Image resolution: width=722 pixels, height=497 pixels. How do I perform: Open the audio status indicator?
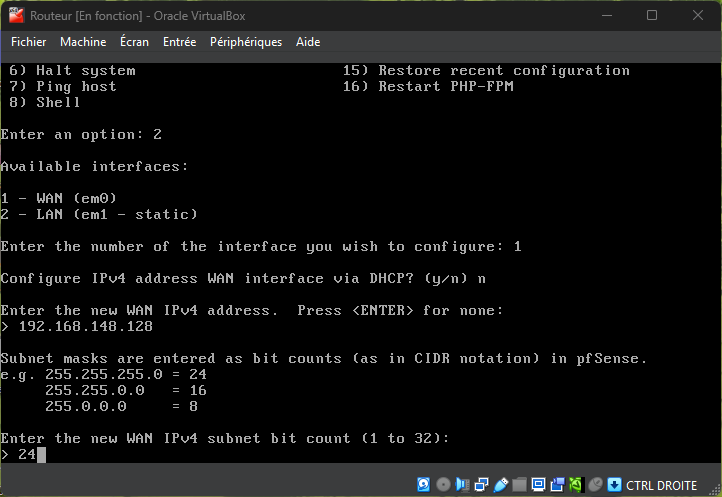pos(462,485)
